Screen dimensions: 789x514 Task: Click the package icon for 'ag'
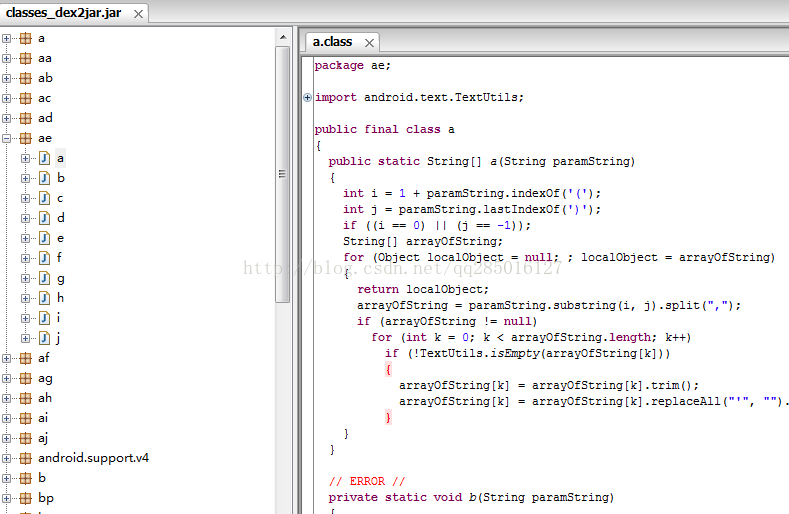pos(24,378)
